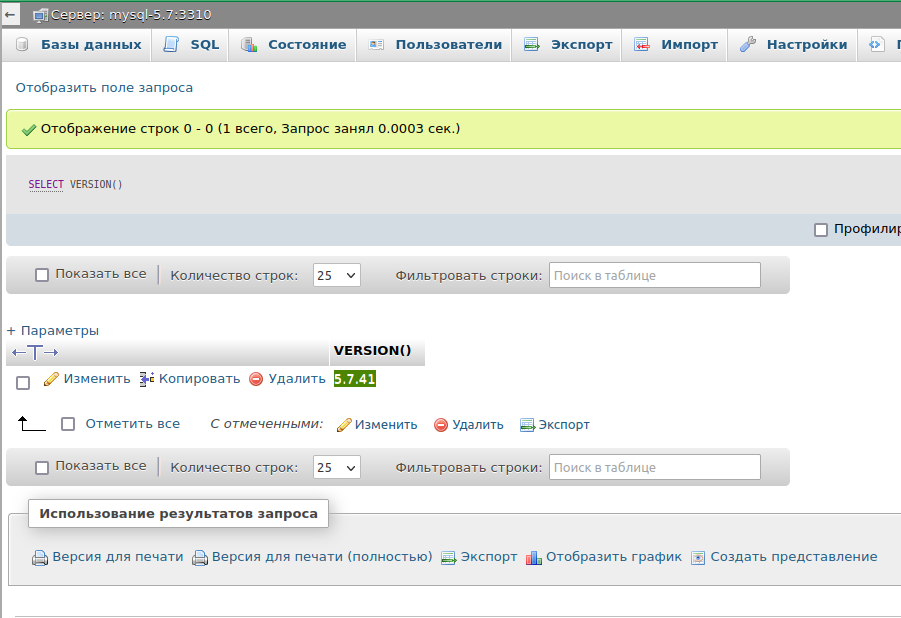
Task: Open Версия для печати (полностью) link
Action: [x=322, y=556]
